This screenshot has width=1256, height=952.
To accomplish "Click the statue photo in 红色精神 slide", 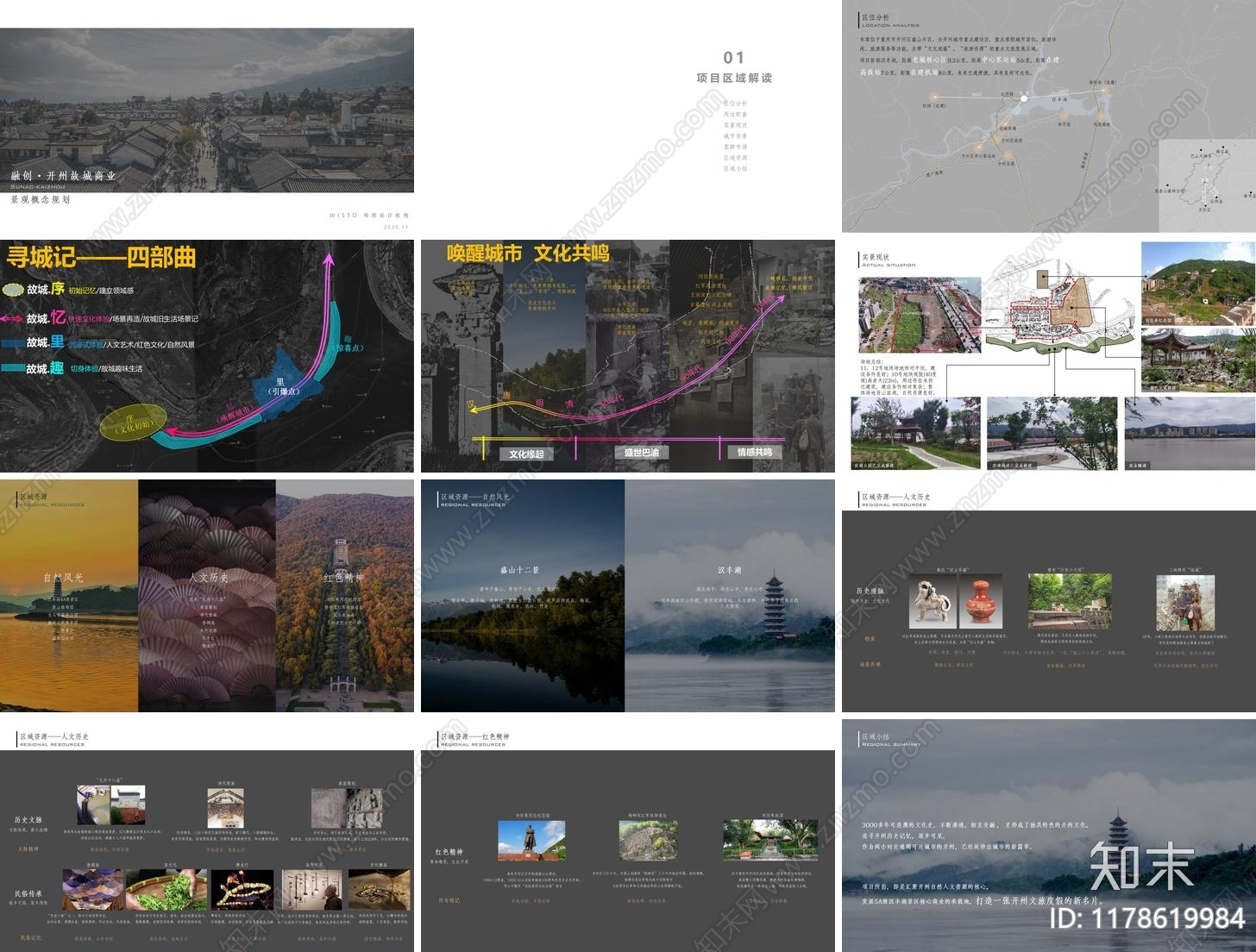I will coord(531,841).
